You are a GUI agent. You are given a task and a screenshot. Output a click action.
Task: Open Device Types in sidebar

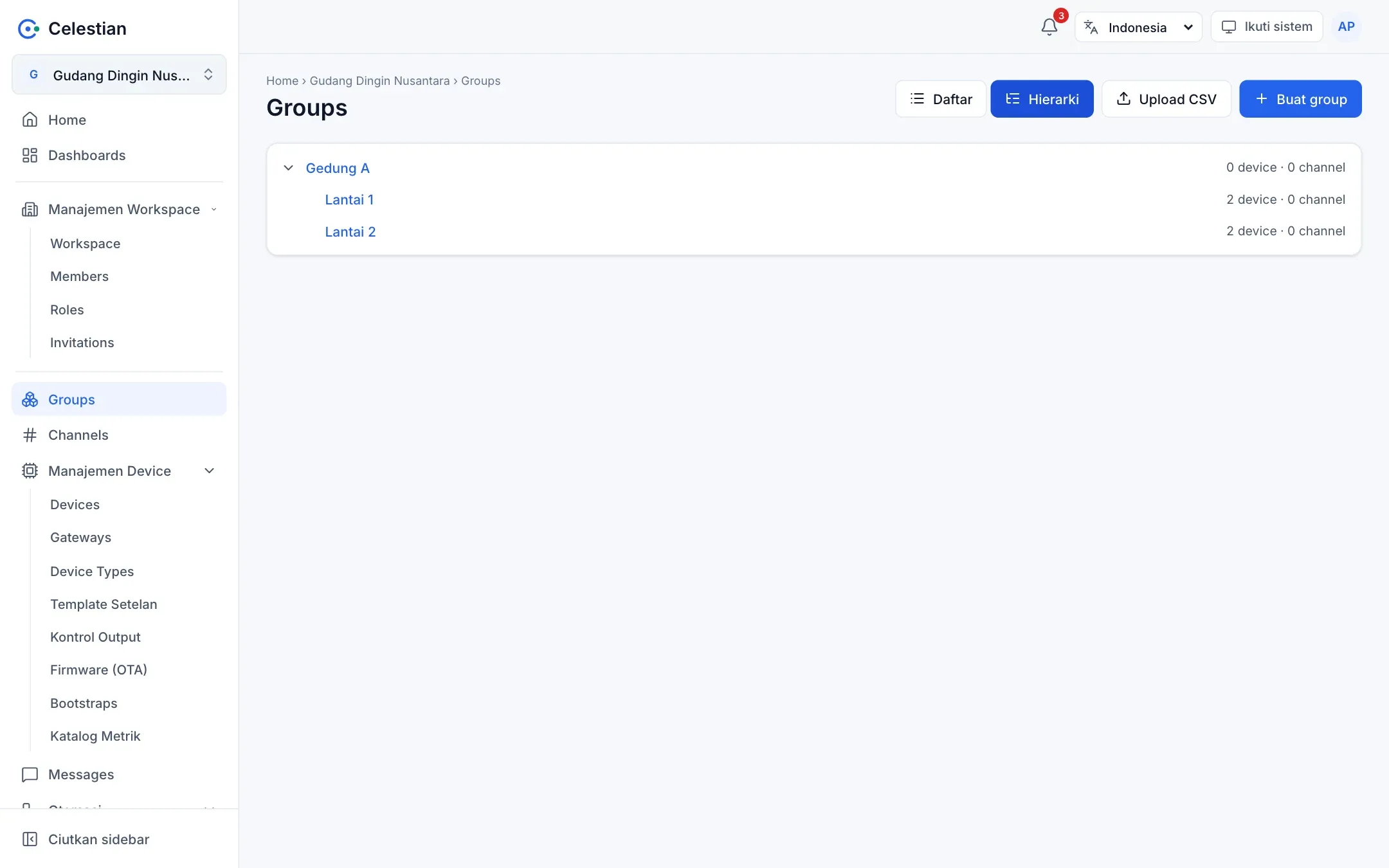(x=92, y=572)
